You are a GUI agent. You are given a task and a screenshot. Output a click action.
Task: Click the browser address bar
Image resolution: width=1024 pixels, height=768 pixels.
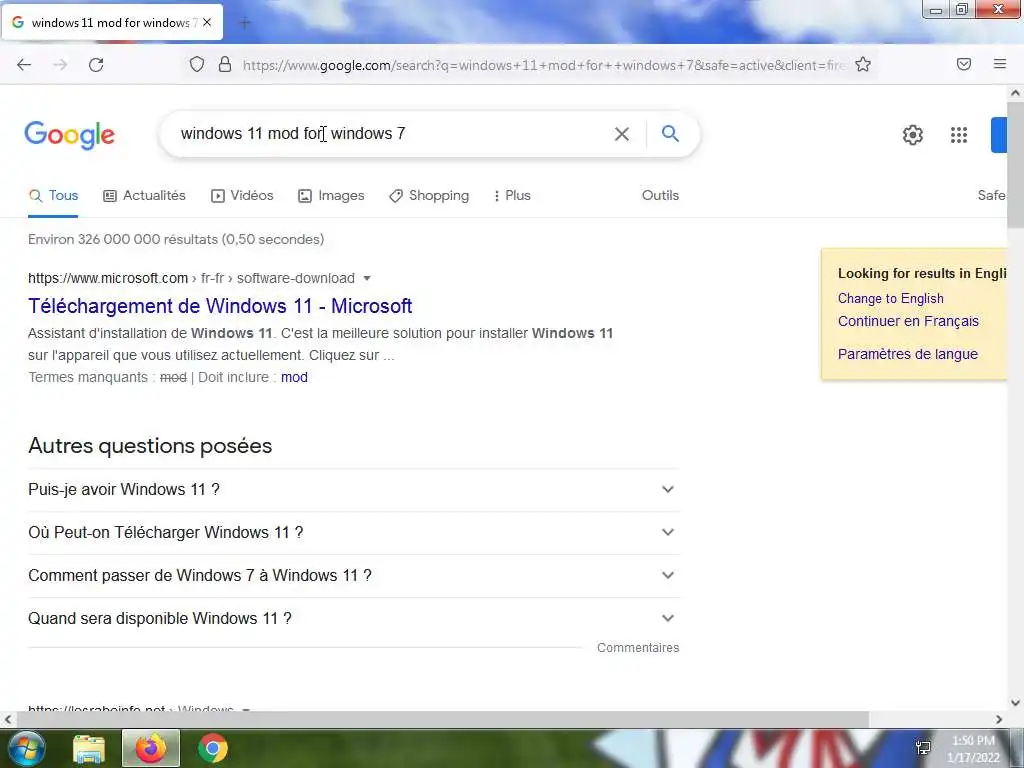[543, 65]
